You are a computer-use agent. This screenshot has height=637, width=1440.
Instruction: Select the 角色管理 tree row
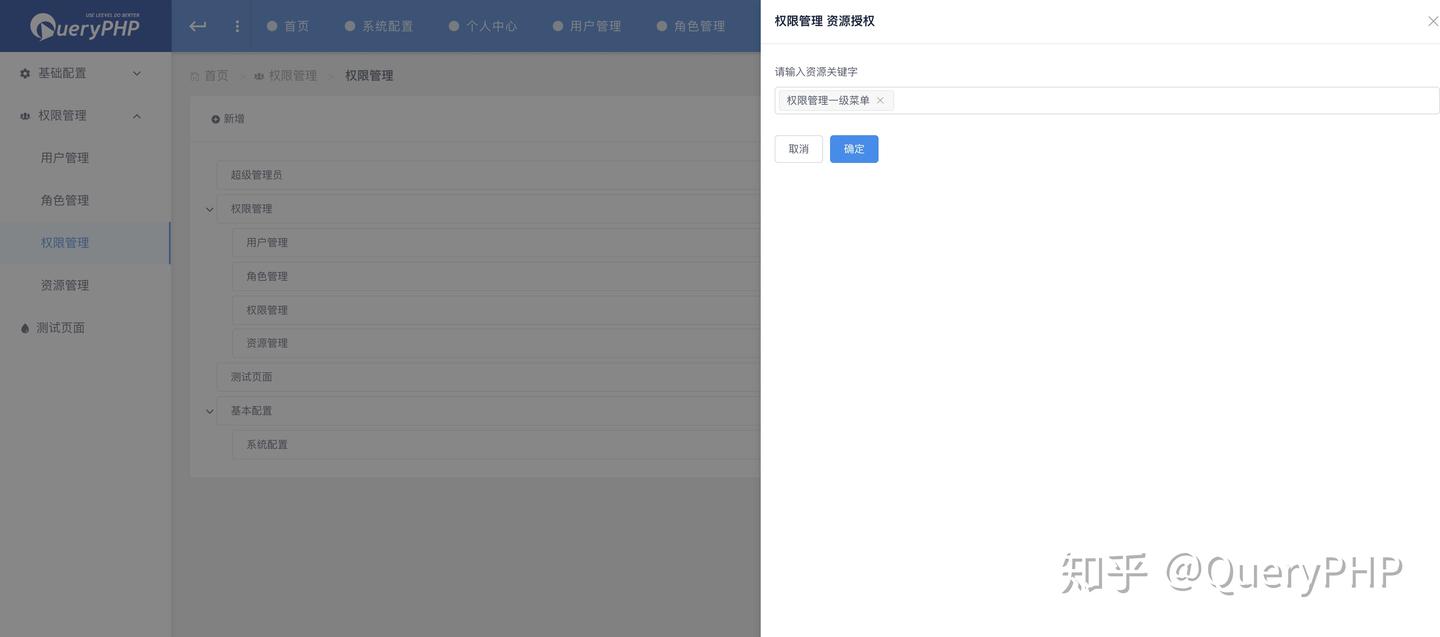pos(497,276)
